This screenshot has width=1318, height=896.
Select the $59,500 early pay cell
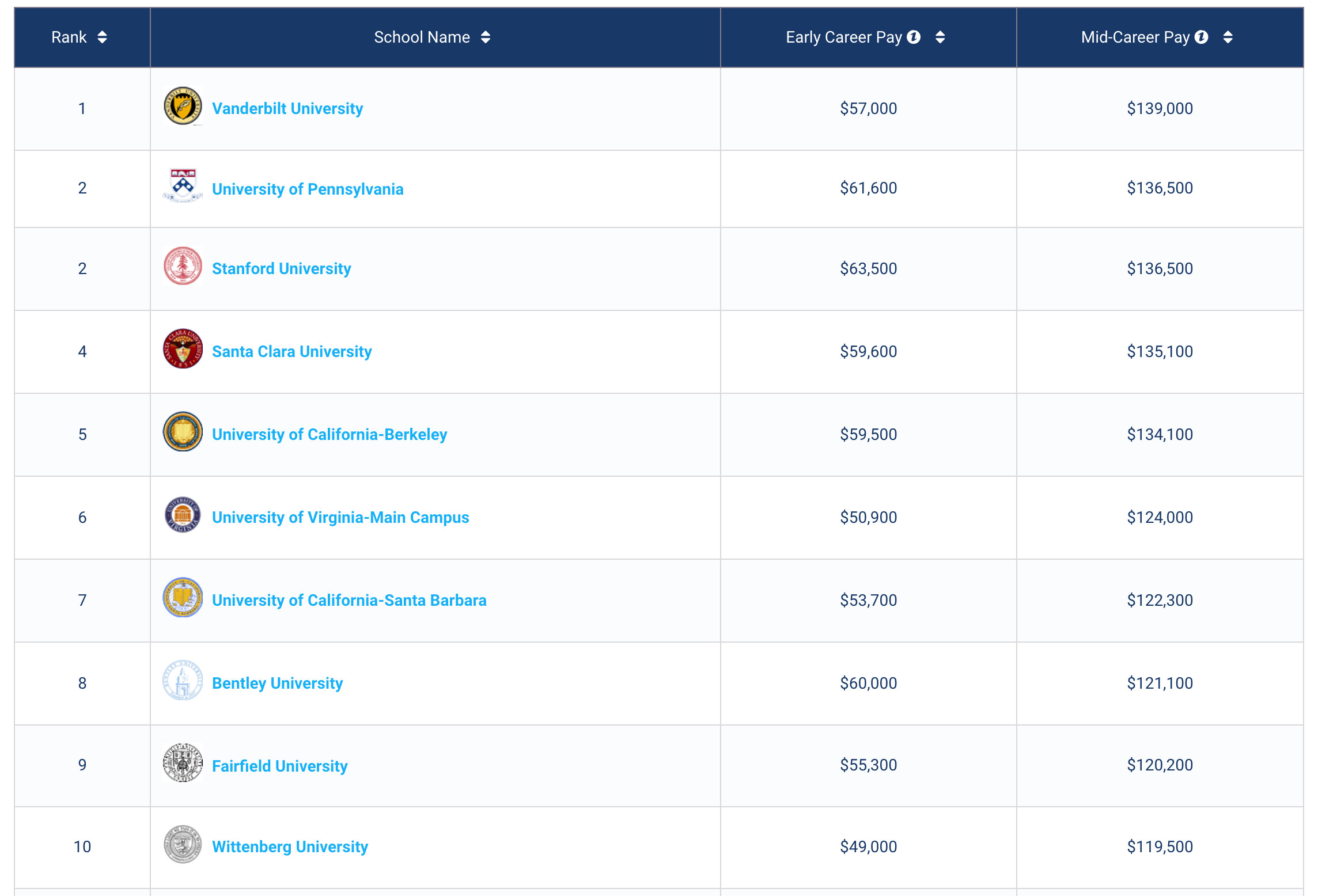point(869,435)
